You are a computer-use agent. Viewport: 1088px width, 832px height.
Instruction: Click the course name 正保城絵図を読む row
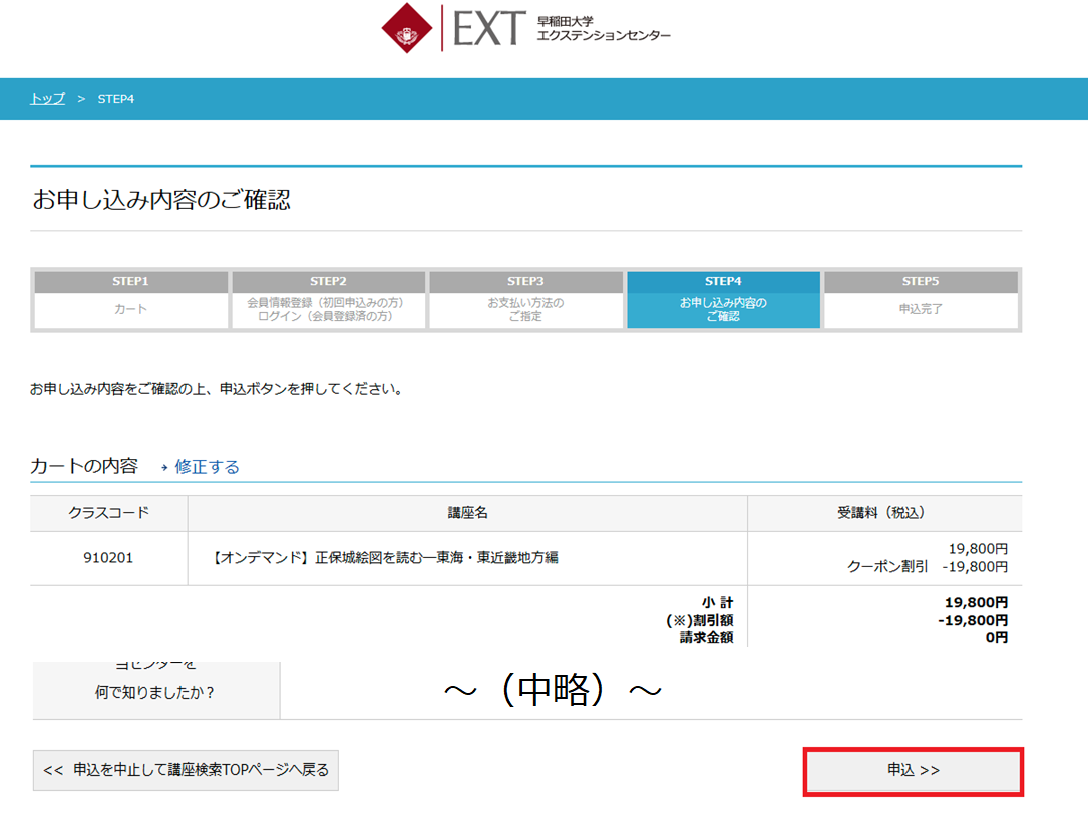click(468, 558)
